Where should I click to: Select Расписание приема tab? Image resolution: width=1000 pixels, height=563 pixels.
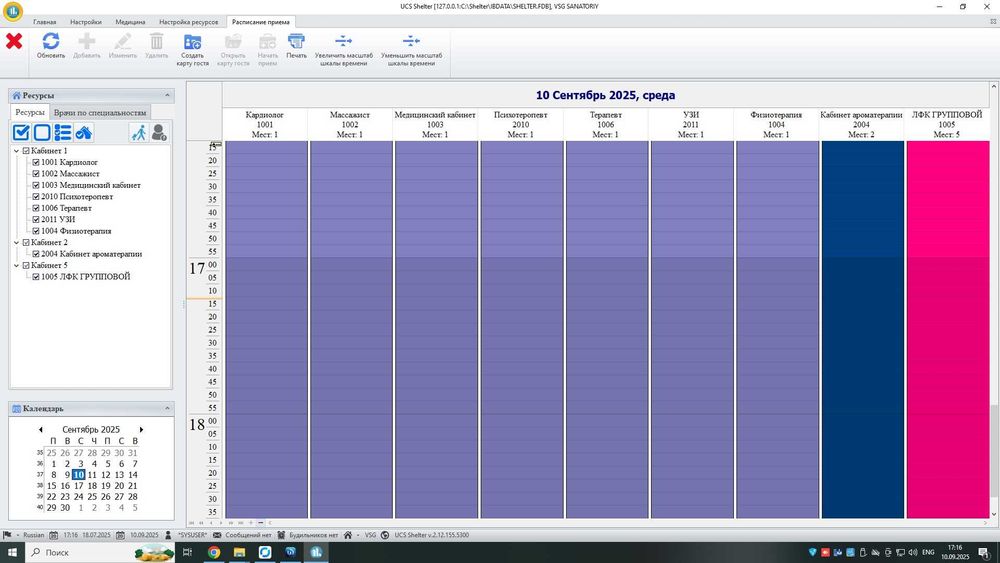[x=261, y=22]
